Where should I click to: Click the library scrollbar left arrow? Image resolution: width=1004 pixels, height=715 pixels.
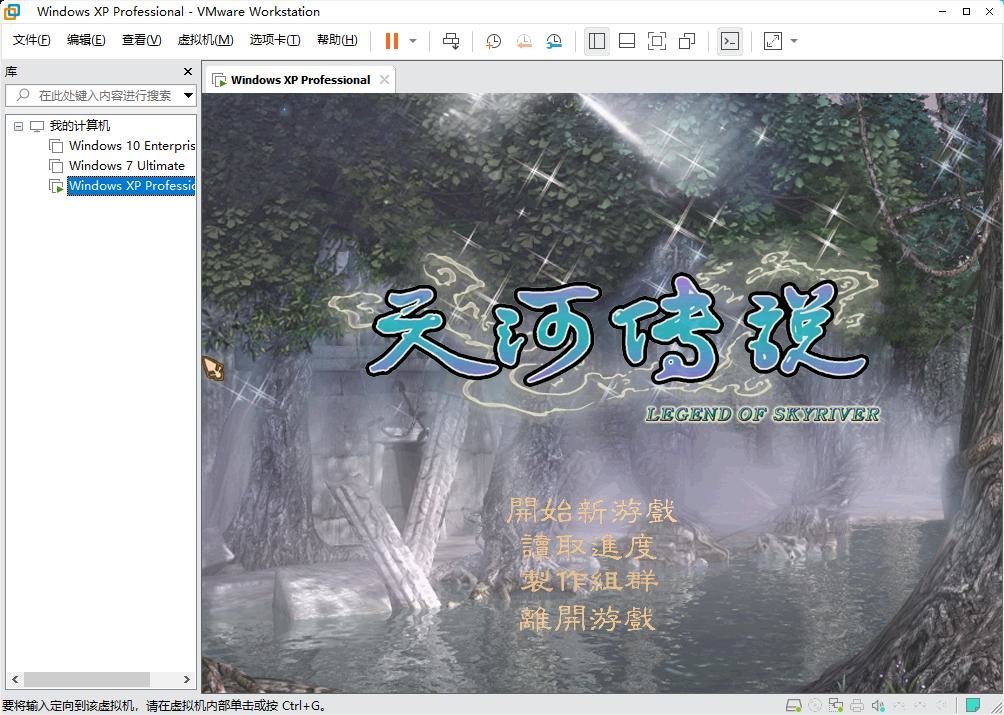click(x=15, y=679)
